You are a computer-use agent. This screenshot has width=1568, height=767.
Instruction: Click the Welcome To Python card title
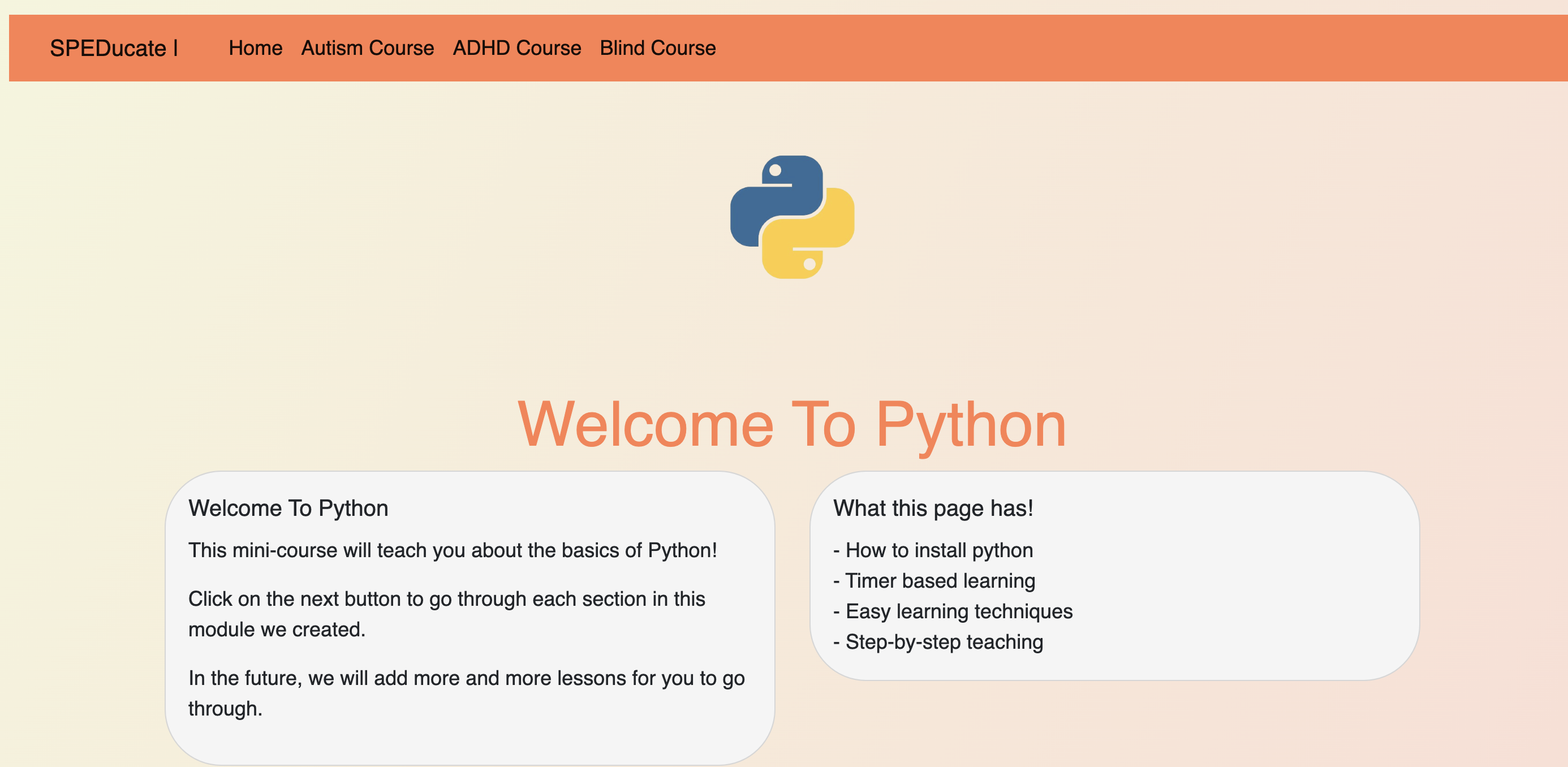pyautogui.click(x=288, y=509)
